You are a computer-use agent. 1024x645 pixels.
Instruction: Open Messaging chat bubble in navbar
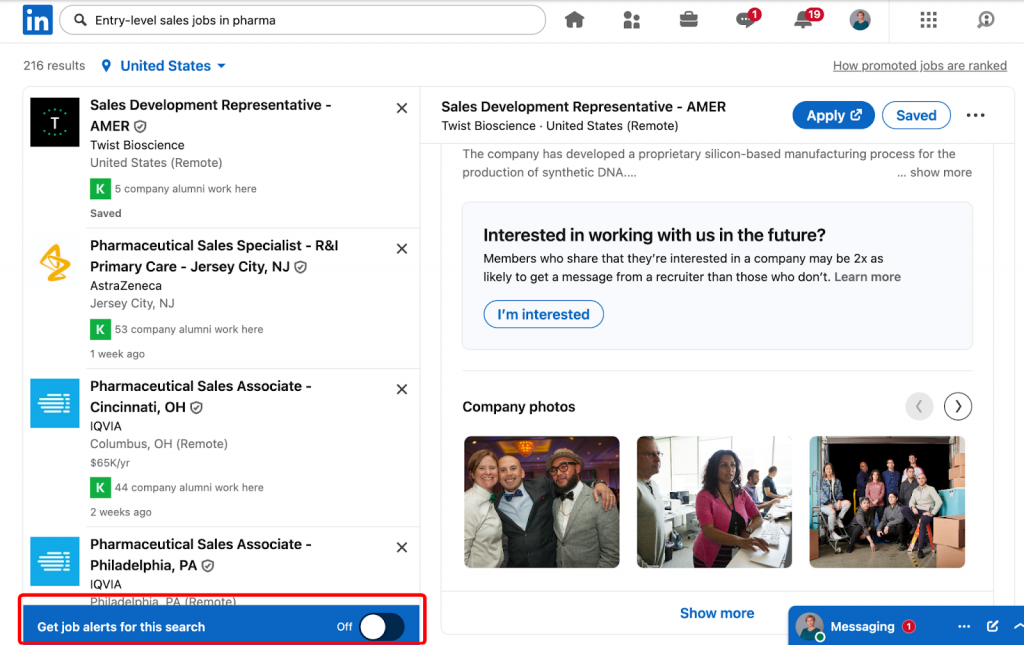[x=747, y=20]
